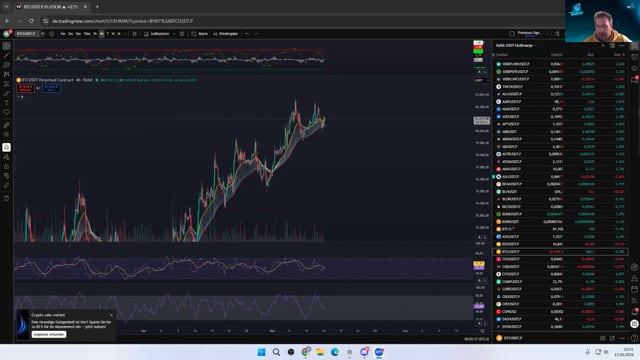Click the undo arrow in top toolbar
Screen dimensions: 640x360
coord(247,34)
